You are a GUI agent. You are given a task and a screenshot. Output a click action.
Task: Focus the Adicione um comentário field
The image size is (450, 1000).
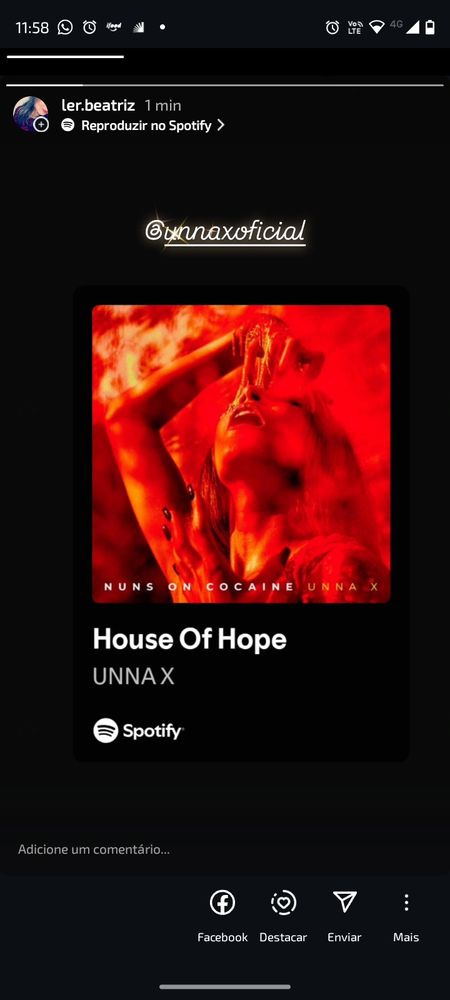point(225,849)
